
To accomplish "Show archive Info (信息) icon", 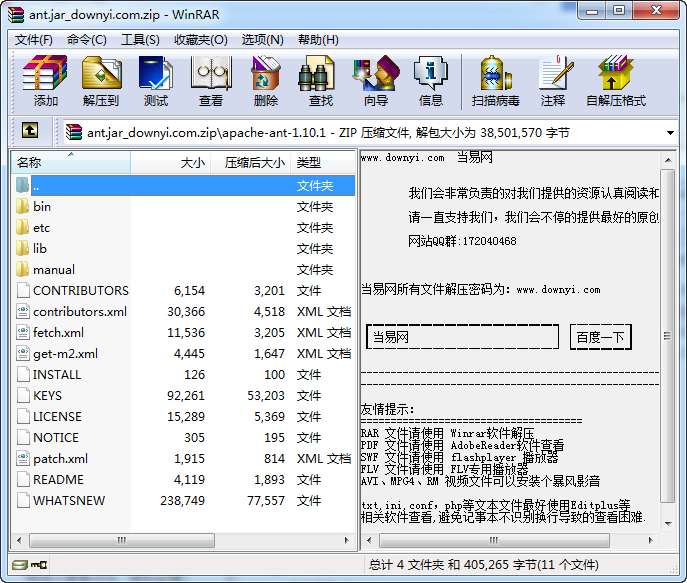I will 431,81.
